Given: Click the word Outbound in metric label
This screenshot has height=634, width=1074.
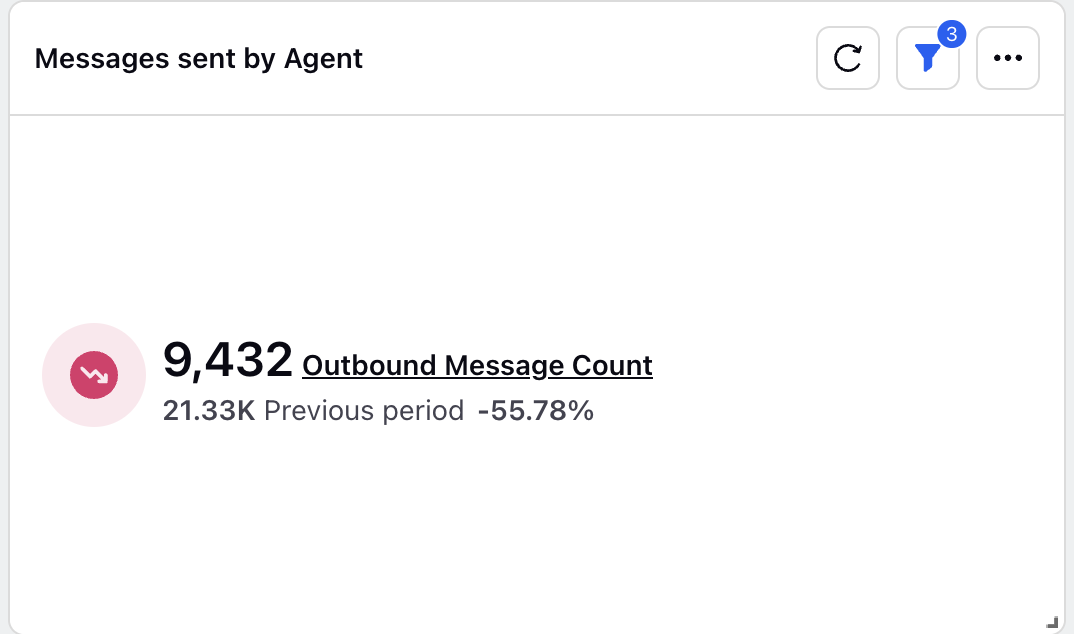Looking at the screenshot, I should 369,366.
